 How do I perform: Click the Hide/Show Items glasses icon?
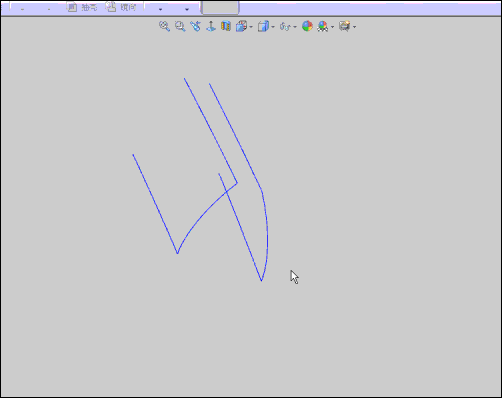(285, 26)
